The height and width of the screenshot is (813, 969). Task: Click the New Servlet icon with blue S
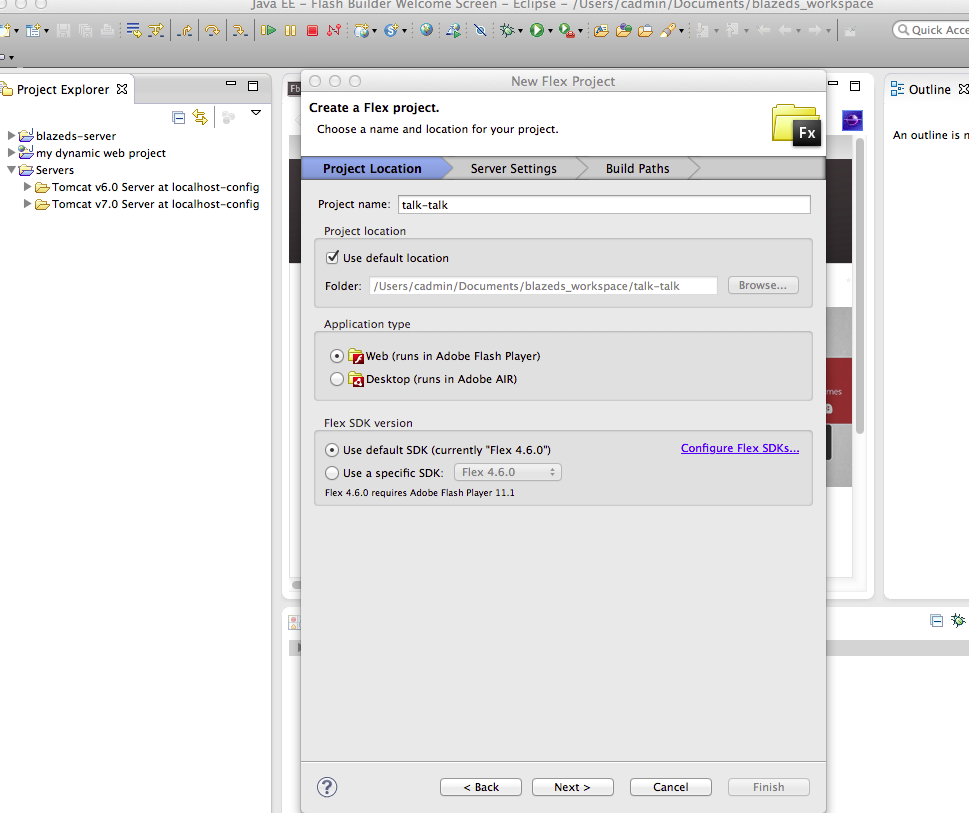[391, 30]
